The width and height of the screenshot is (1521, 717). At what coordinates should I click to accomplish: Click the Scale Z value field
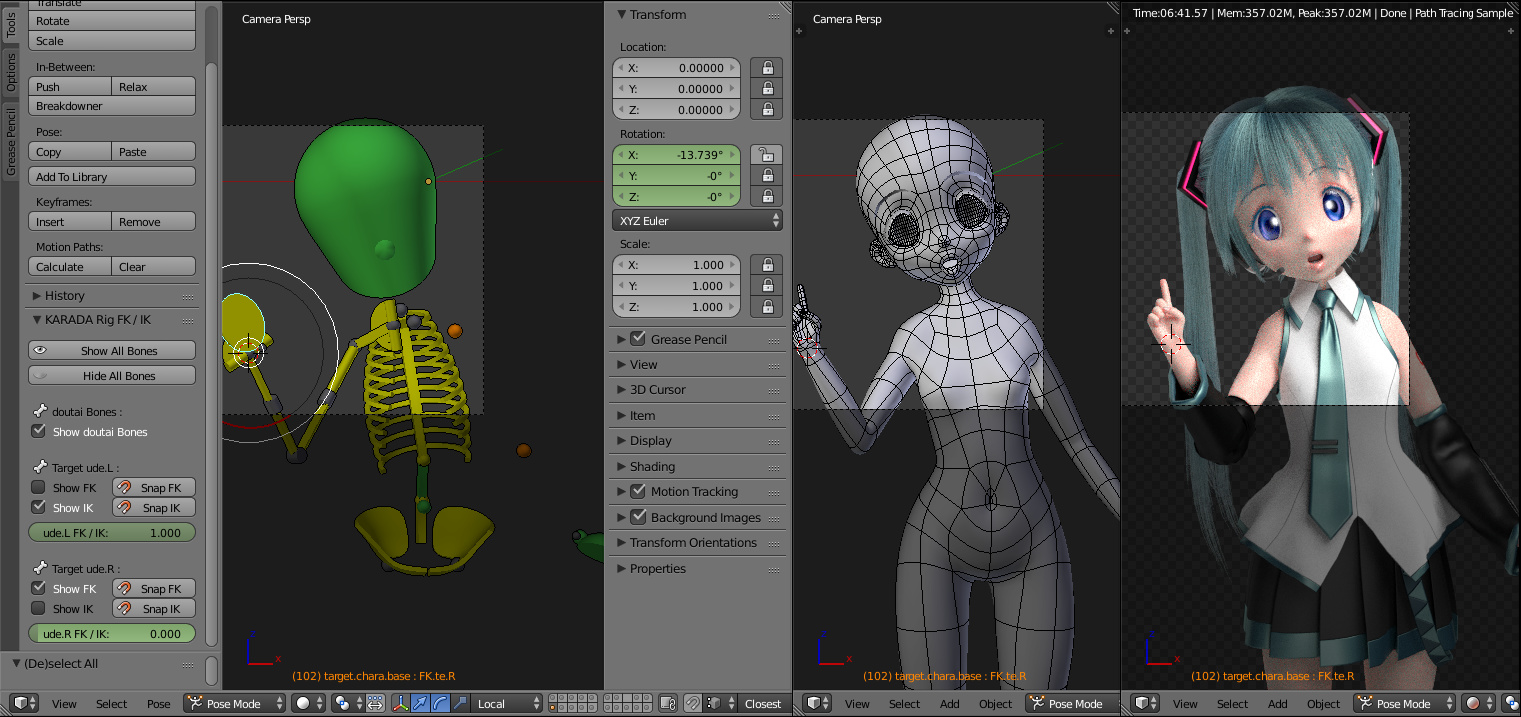tap(676, 307)
